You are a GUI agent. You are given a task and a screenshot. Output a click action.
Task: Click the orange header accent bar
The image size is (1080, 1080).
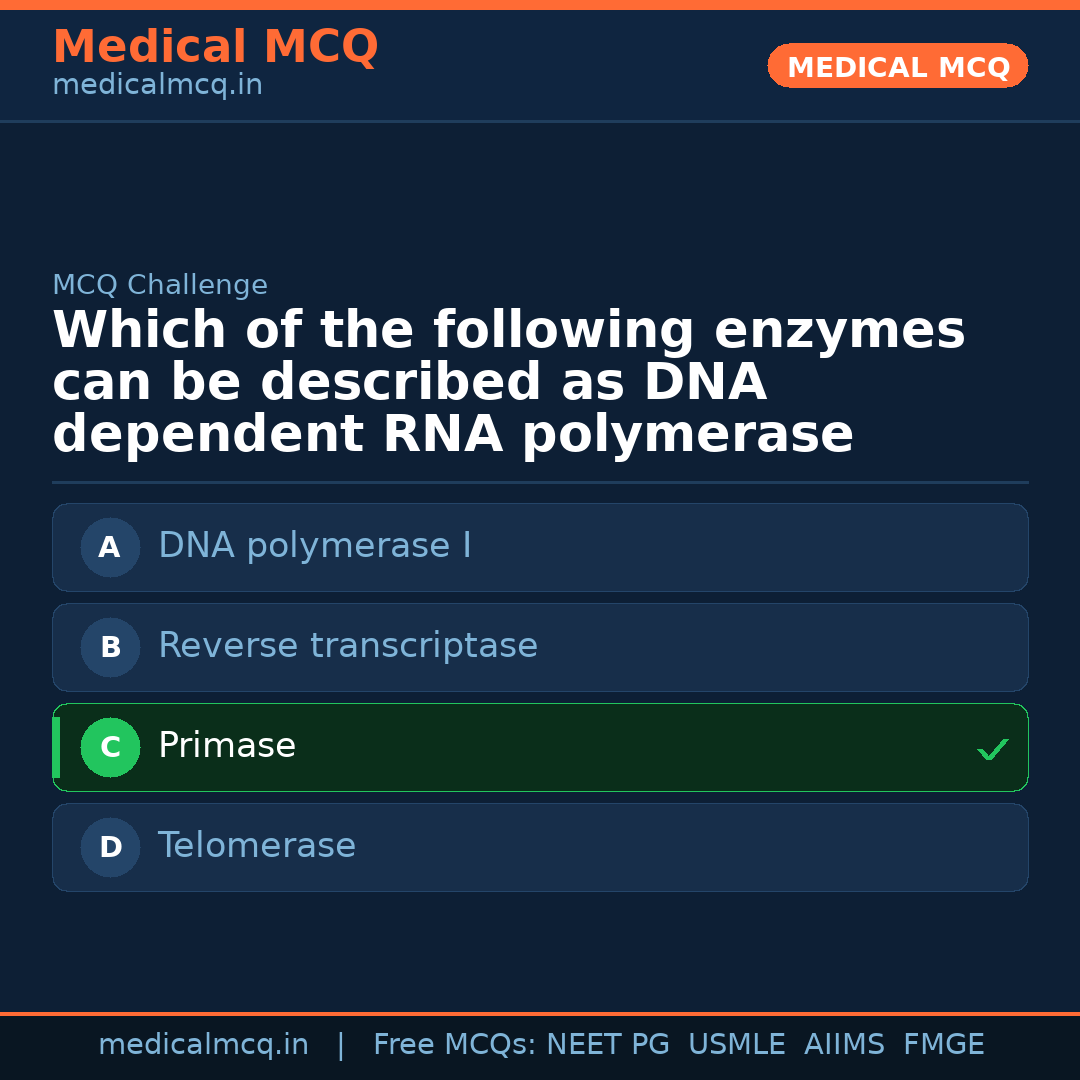[540, 4]
